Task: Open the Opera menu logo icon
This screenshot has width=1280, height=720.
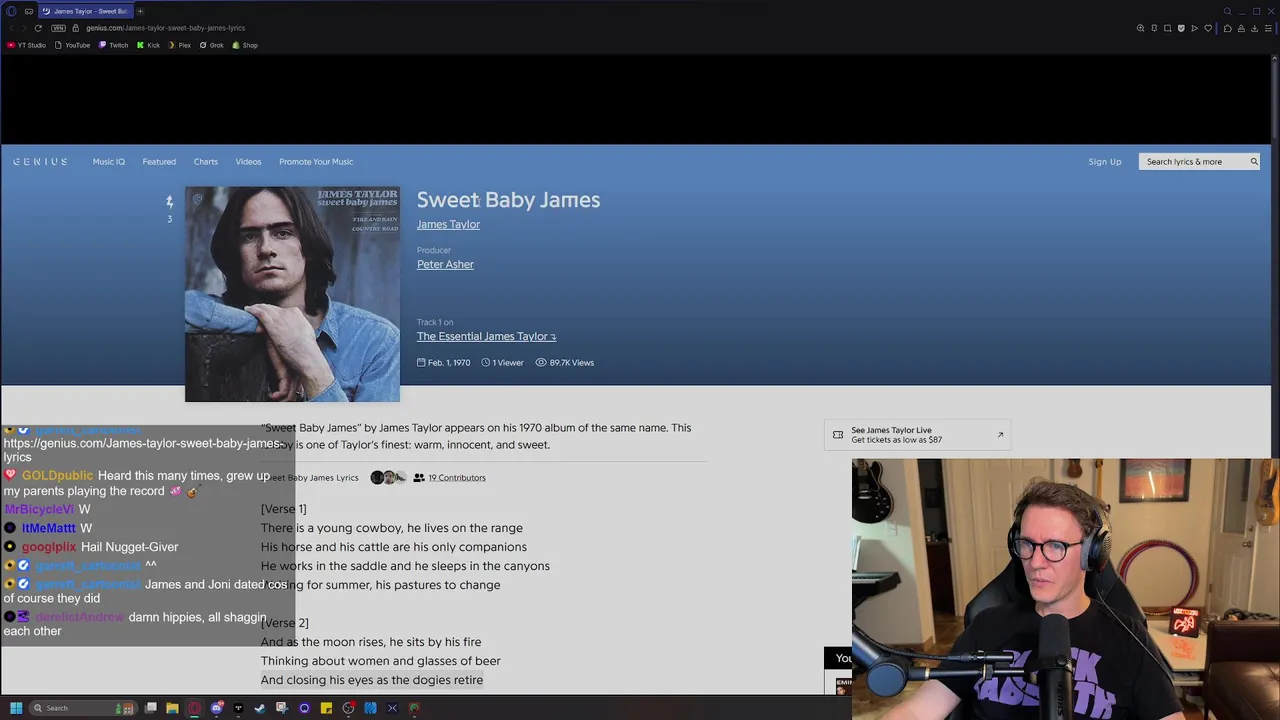Action: [x=11, y=11]
